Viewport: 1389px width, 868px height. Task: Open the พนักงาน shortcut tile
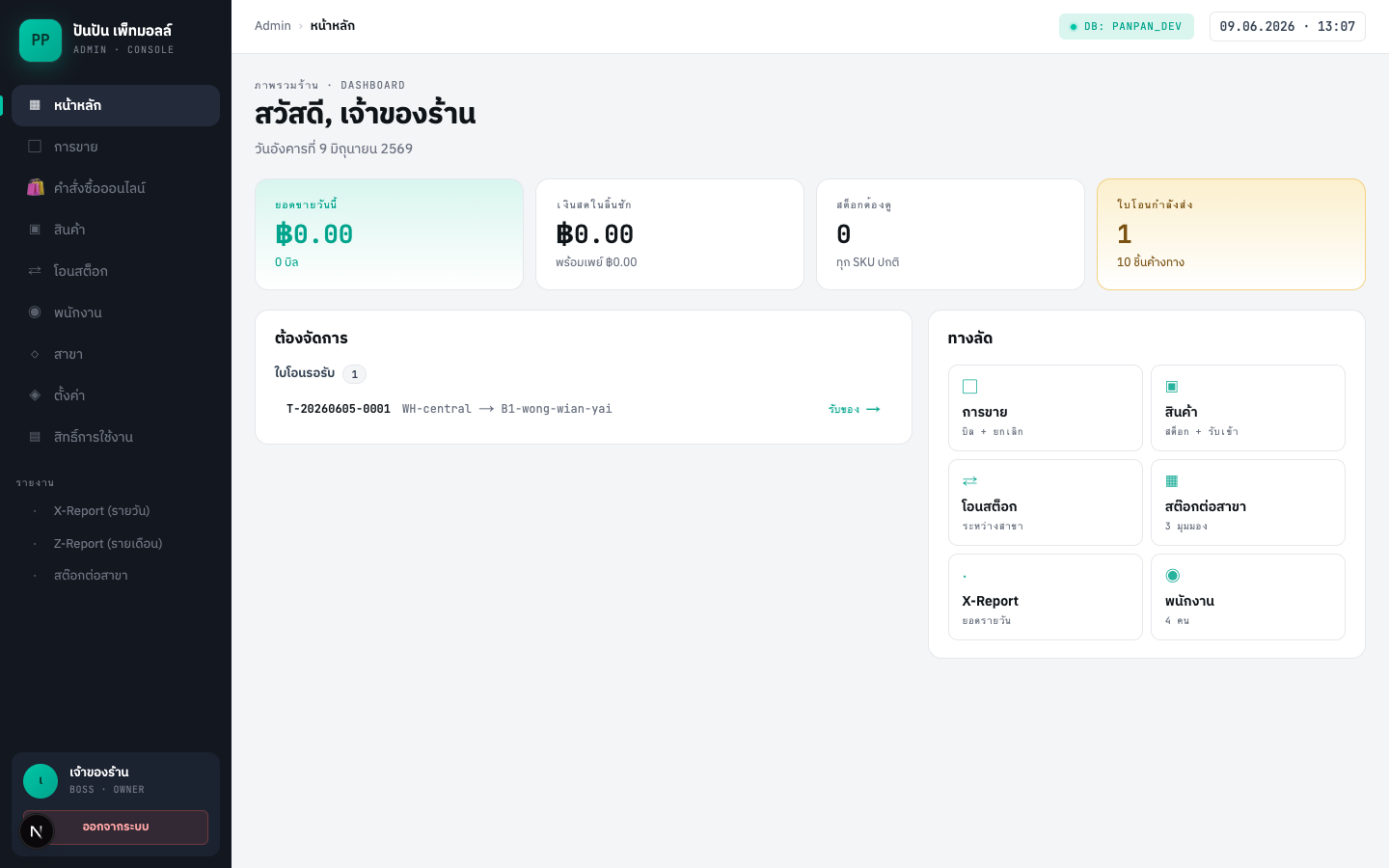pos(1248,597)
